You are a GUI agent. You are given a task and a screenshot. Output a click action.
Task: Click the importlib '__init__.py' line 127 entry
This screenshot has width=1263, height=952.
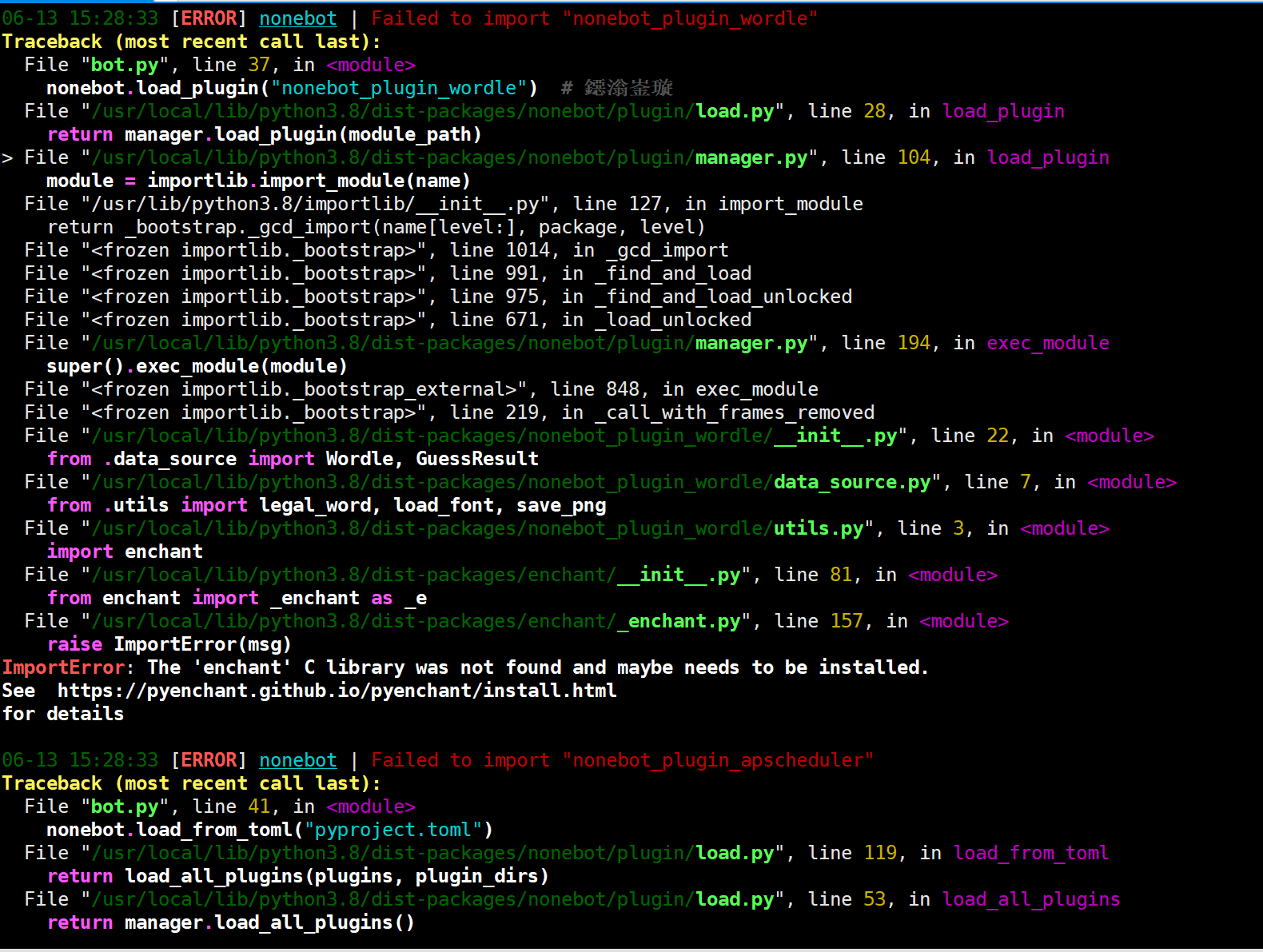(x=444, y=204)
